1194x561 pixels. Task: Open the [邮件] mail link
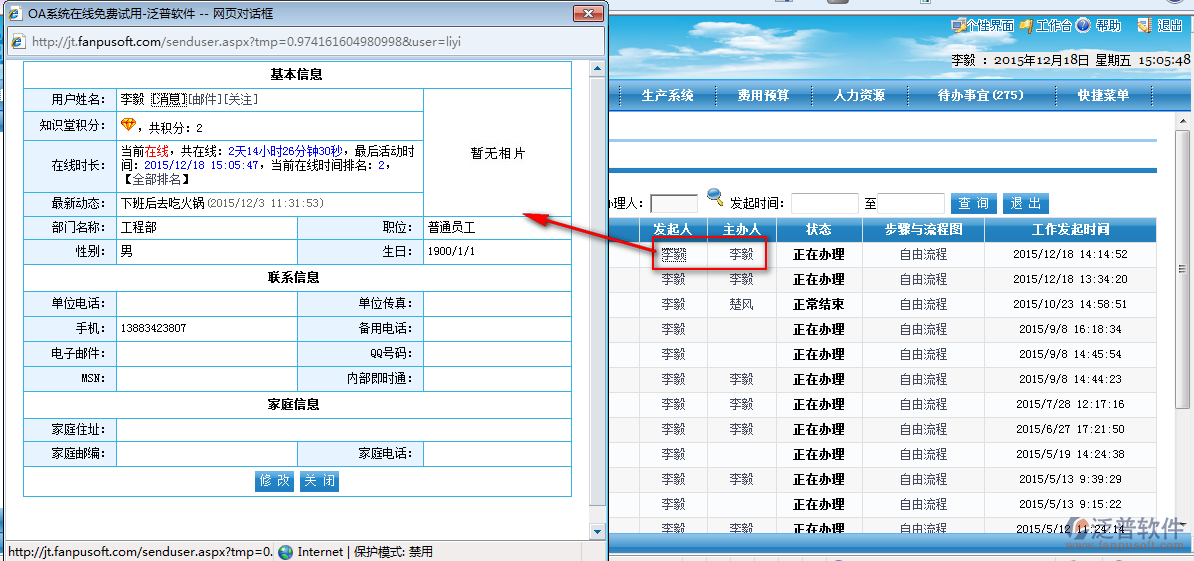click(x=205, y=99)
